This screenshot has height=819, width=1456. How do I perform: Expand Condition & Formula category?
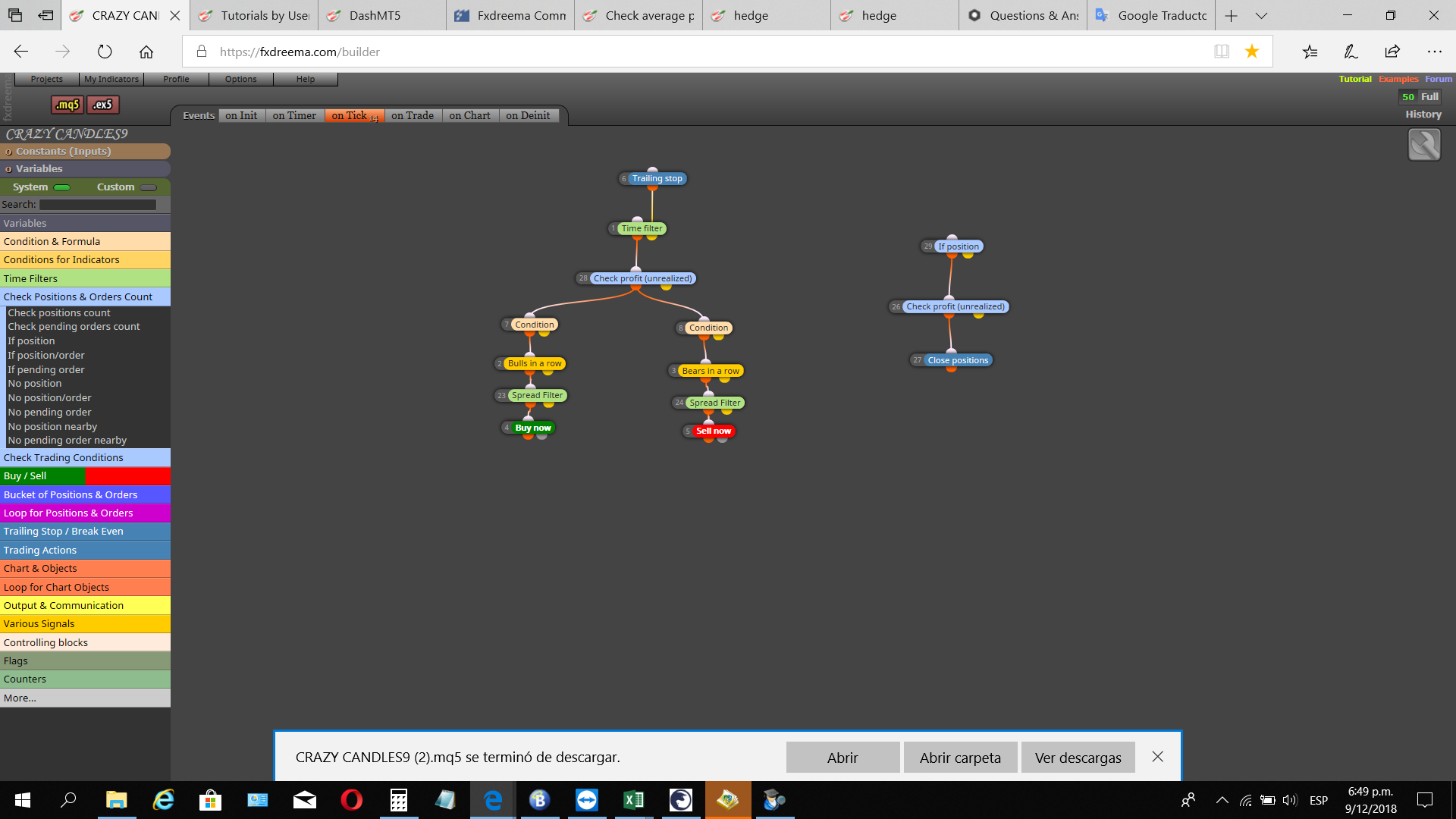point(85,241)
